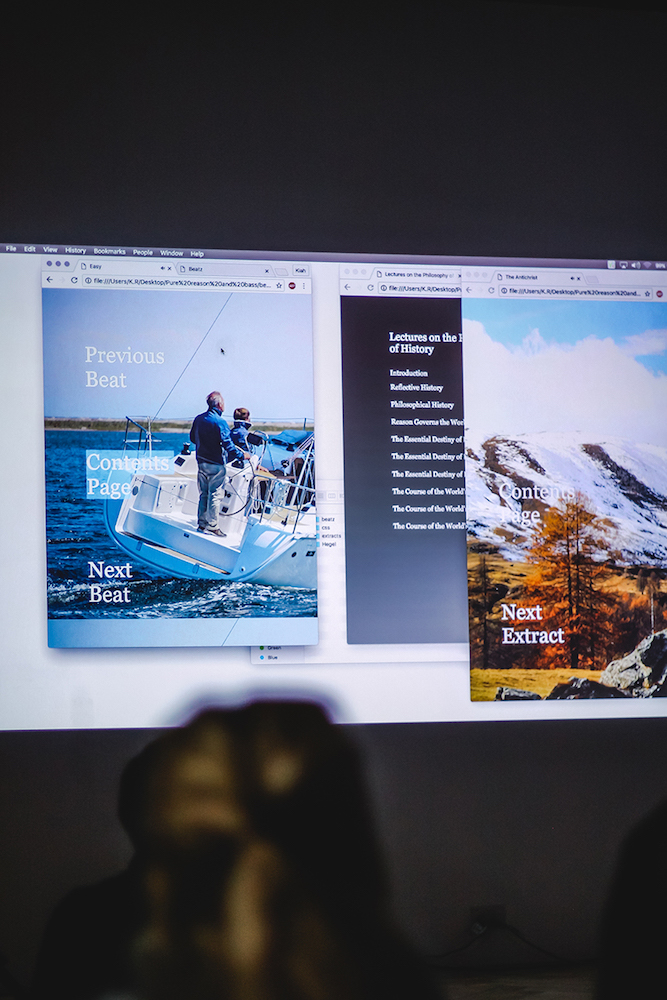Switch to the Beatz tab

coord(224,270)
